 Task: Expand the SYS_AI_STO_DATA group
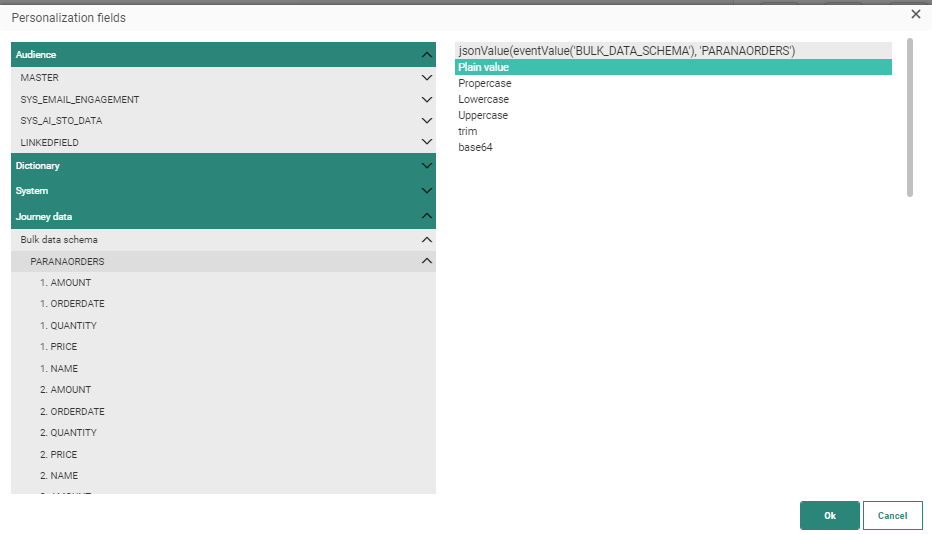click(x=427, y=121)
